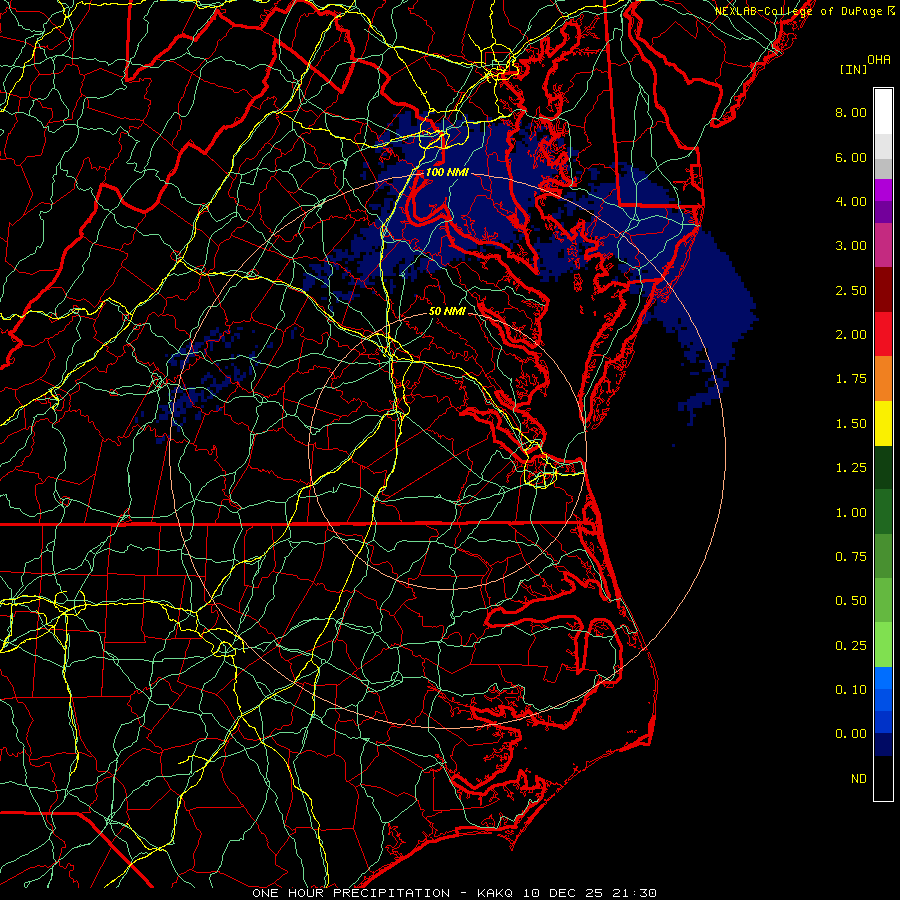Click the '100 NMI' range ring label
This screenshot has width=900, height=900.
(447, 172)
